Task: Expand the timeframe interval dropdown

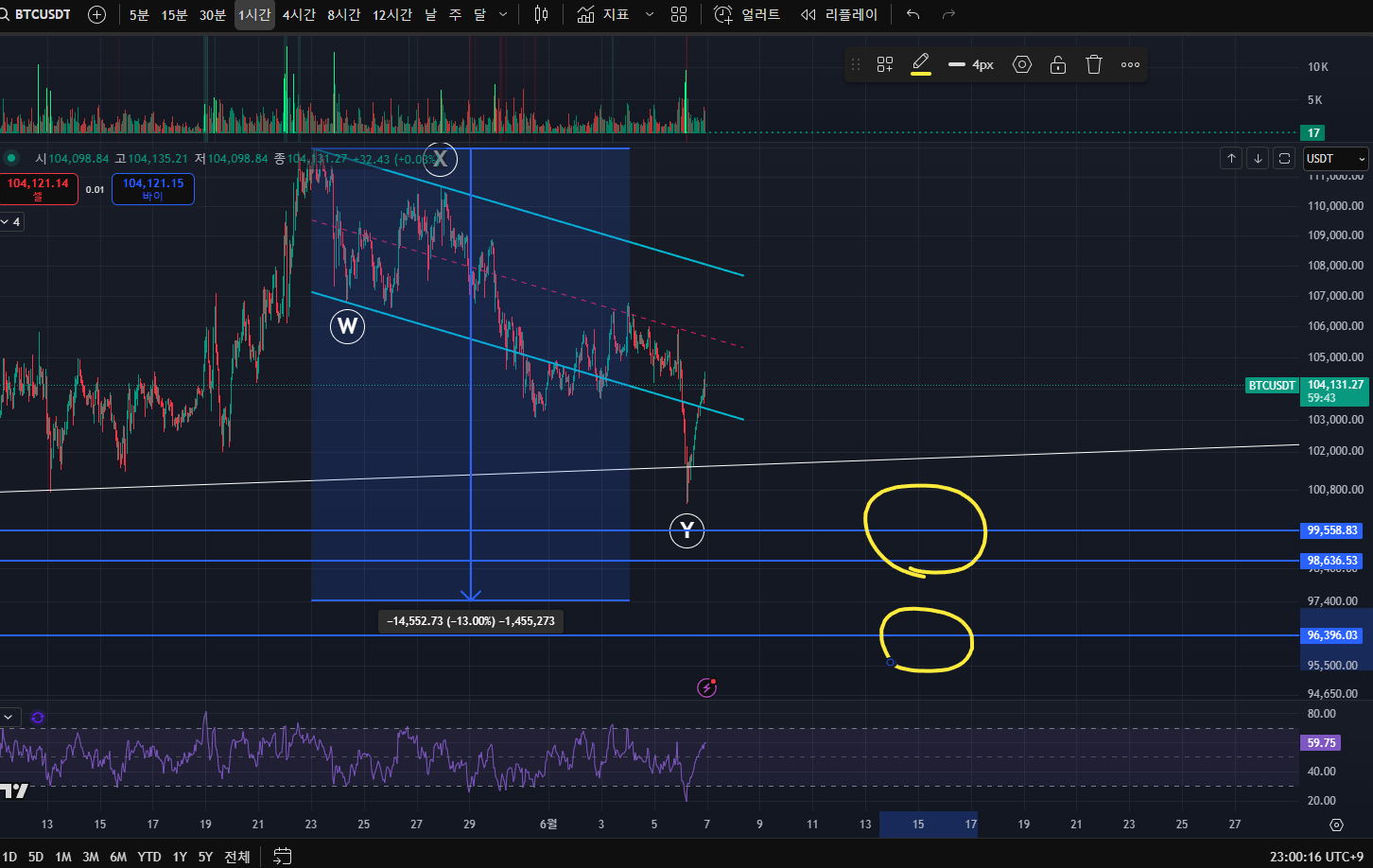Action: 502,14
